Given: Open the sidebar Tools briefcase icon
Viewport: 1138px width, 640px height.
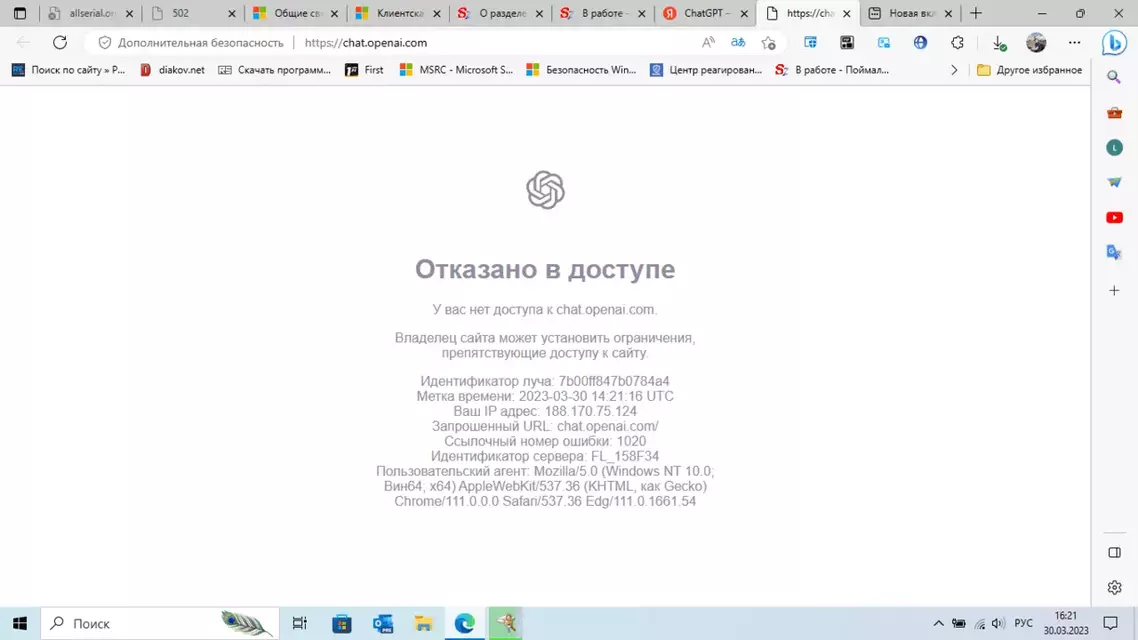Looking at the screenshot, I should (1114, 112).
